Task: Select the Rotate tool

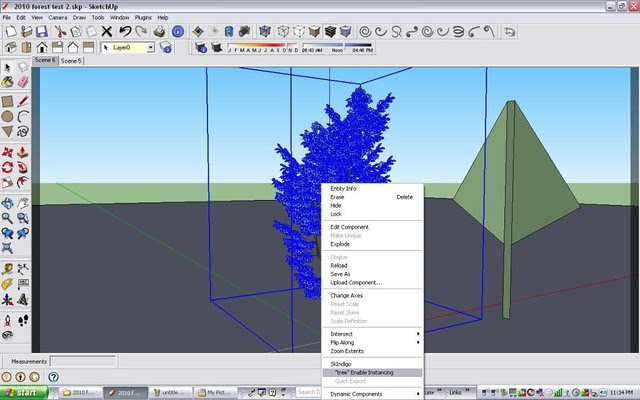Action: tap(7, 167)
